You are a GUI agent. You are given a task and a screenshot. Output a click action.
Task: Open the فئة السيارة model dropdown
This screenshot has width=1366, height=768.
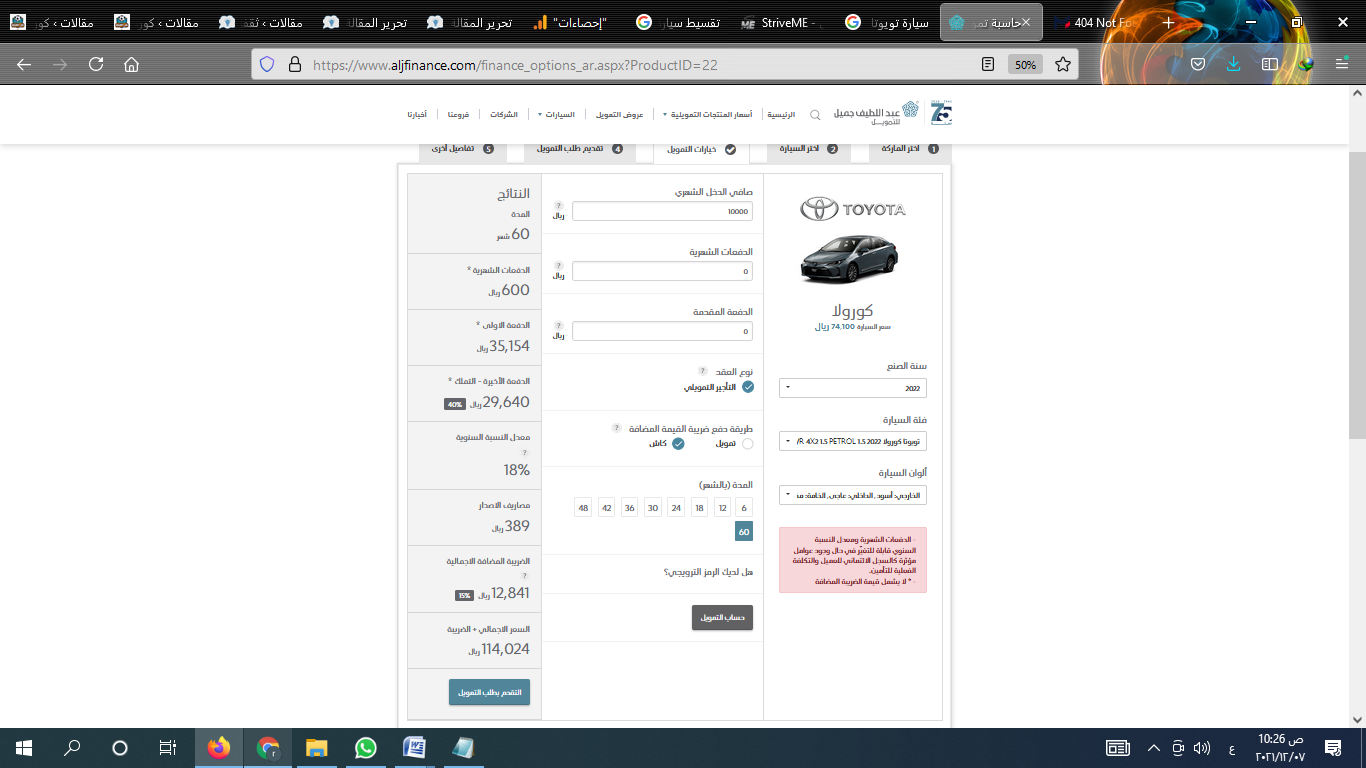click(853, 441)
